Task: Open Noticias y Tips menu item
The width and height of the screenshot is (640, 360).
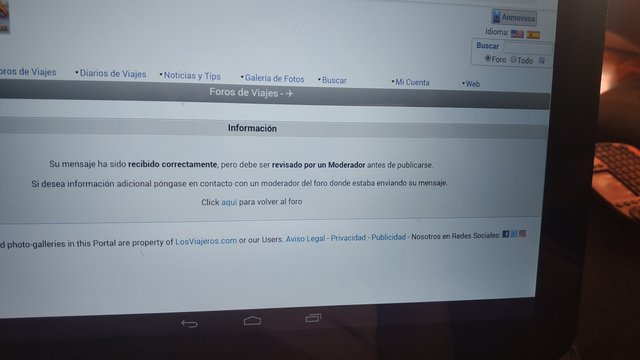Action: point(192,76)
